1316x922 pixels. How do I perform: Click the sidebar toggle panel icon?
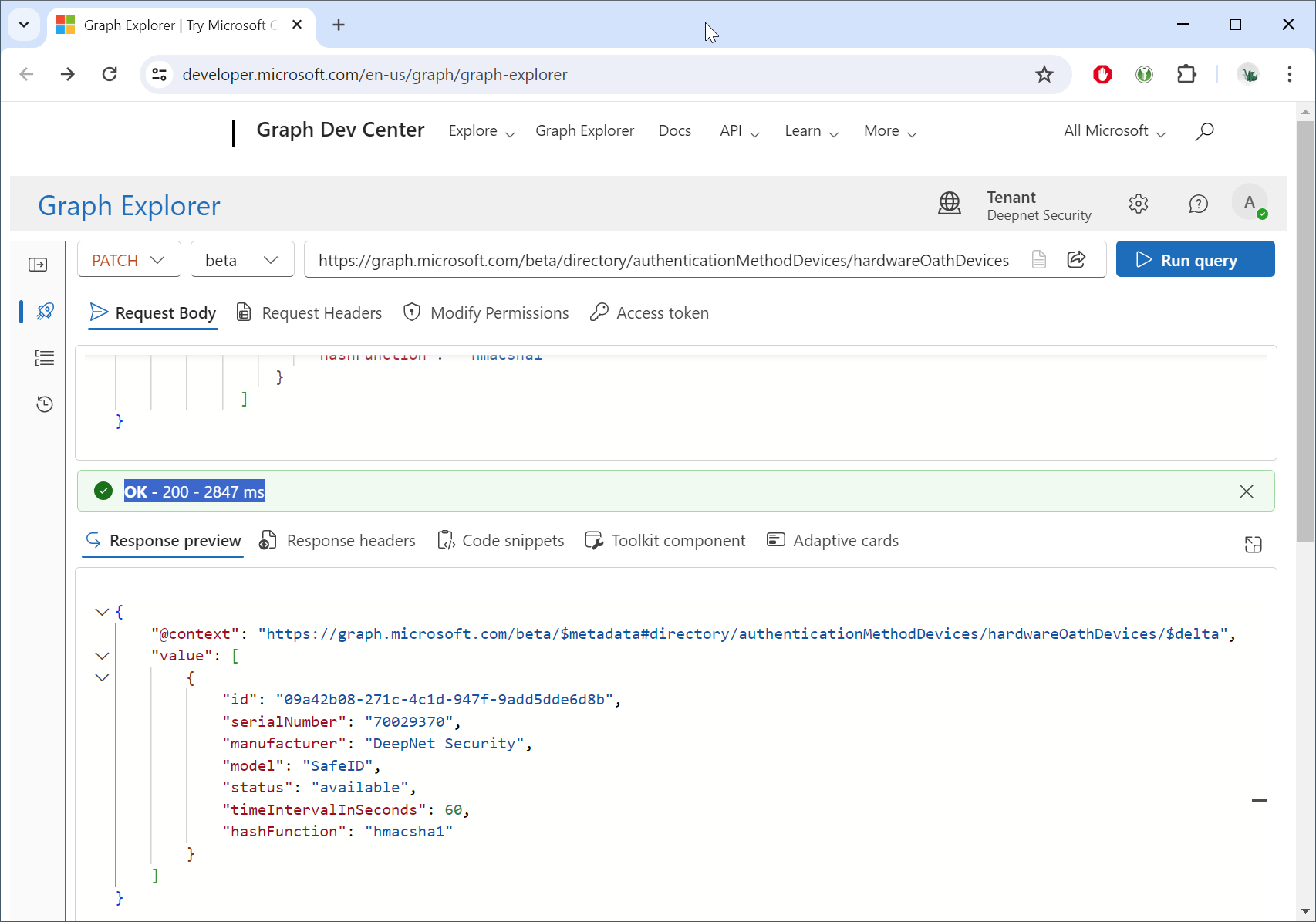(x=38, y=265)
